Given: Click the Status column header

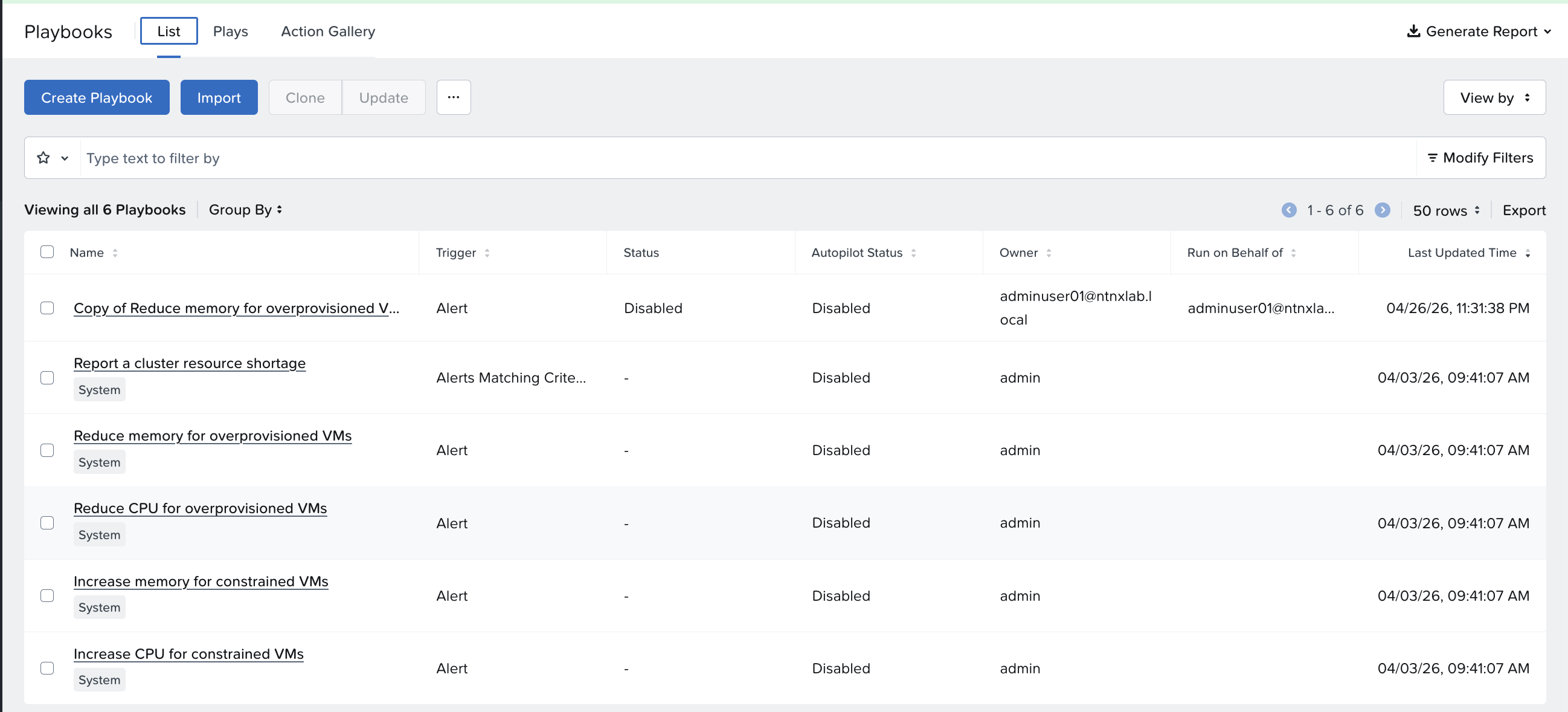Looking at the screenshot, I should (x=641, y=252).
